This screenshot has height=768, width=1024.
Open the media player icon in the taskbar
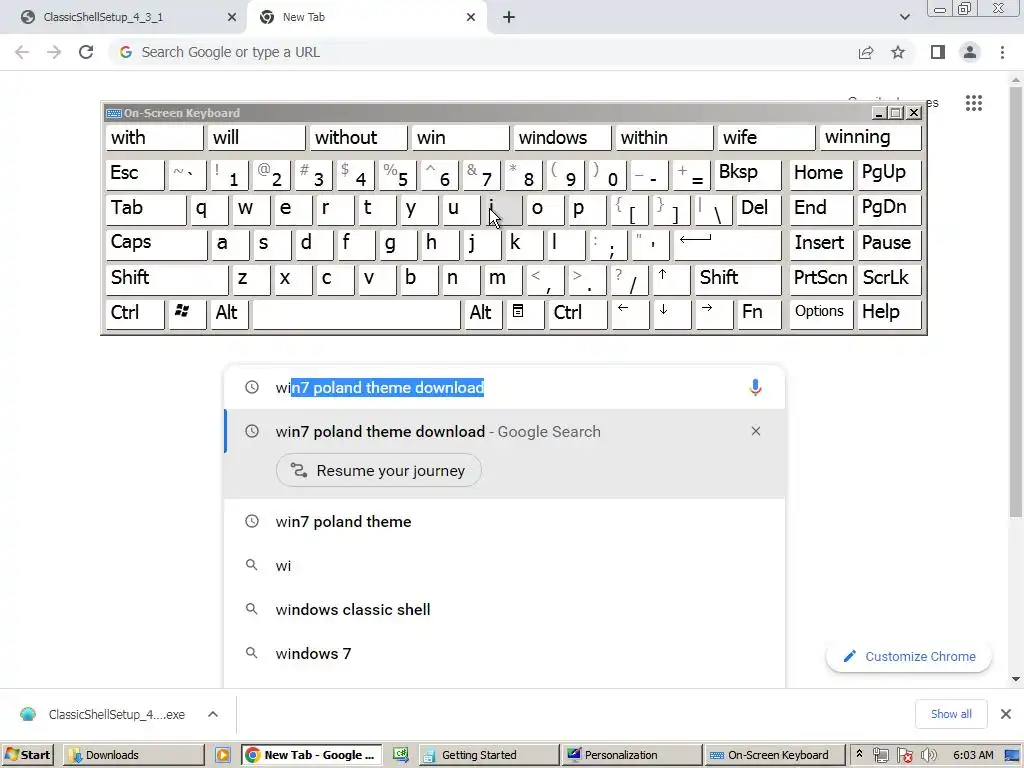coord(223,755)
